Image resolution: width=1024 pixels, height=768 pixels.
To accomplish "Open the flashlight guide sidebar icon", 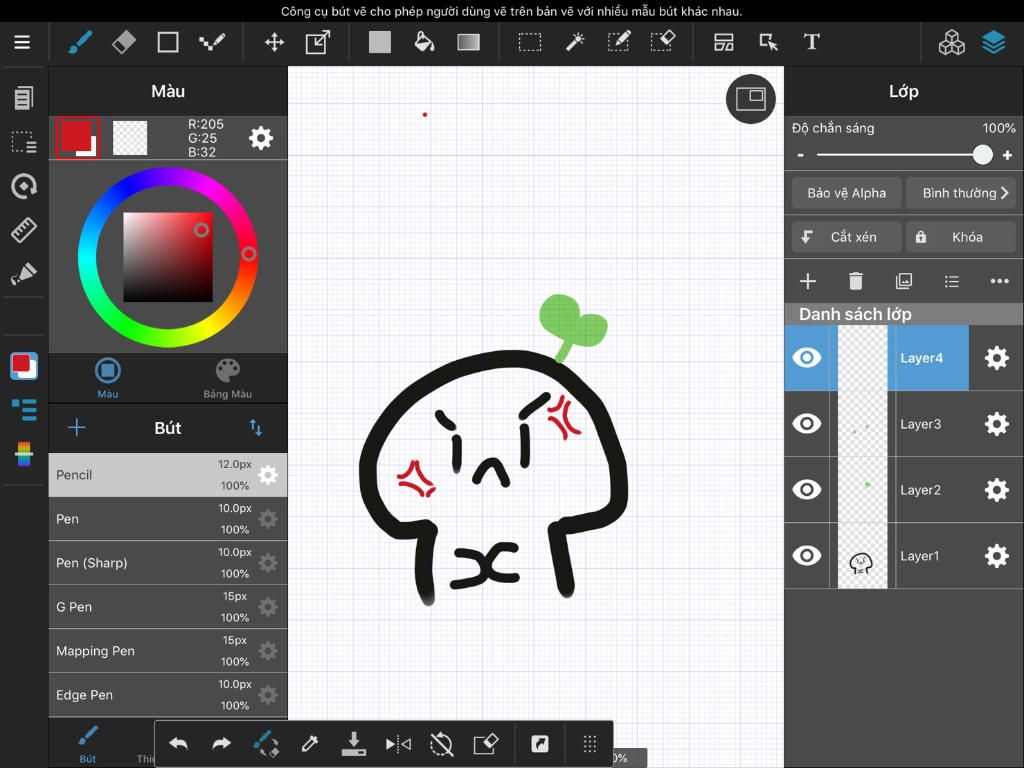I will coord(24,274).
